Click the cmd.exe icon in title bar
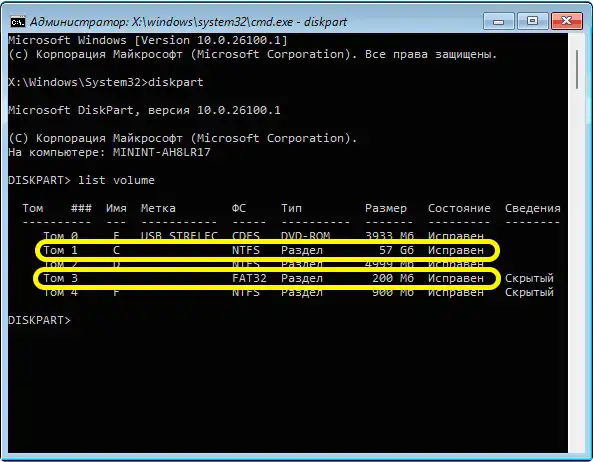 click(17, 22)
